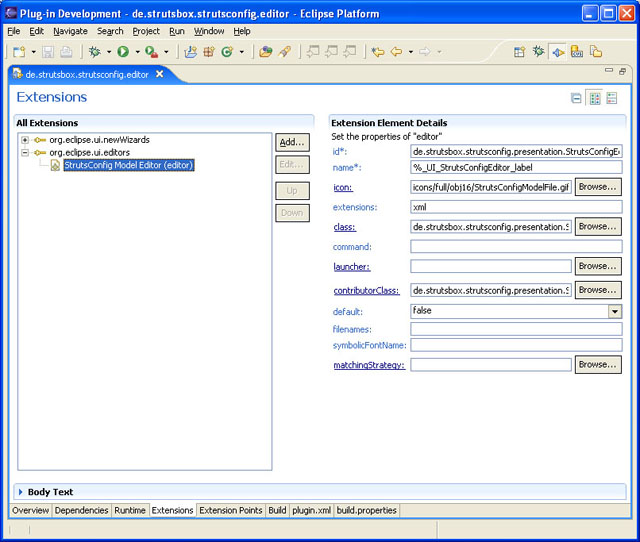Click the Search flashlight toolbar icon
Viewport: 640px width, 542px height.
point(285,52)
